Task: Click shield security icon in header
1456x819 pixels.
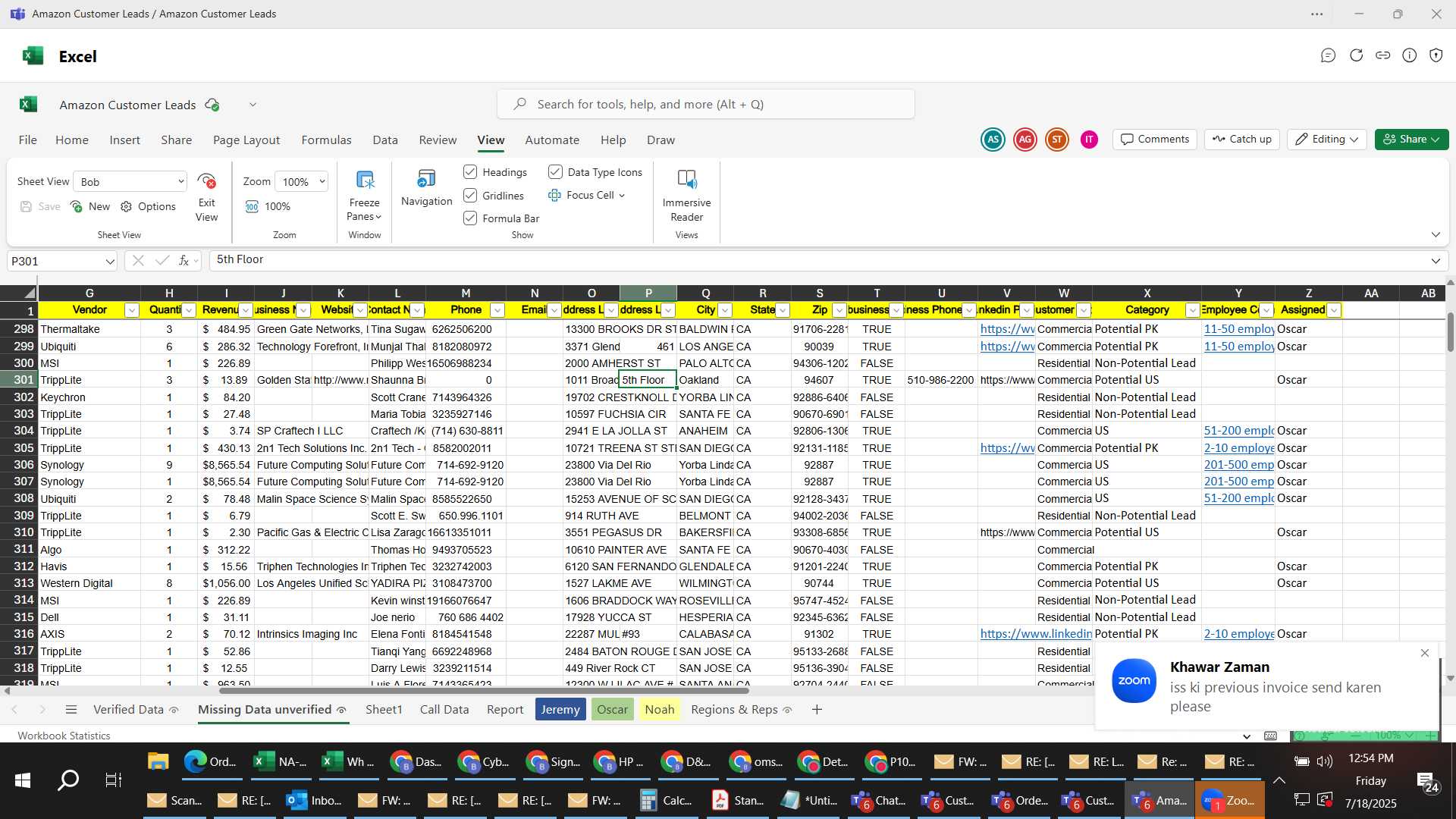Action: click(1436, 55)
